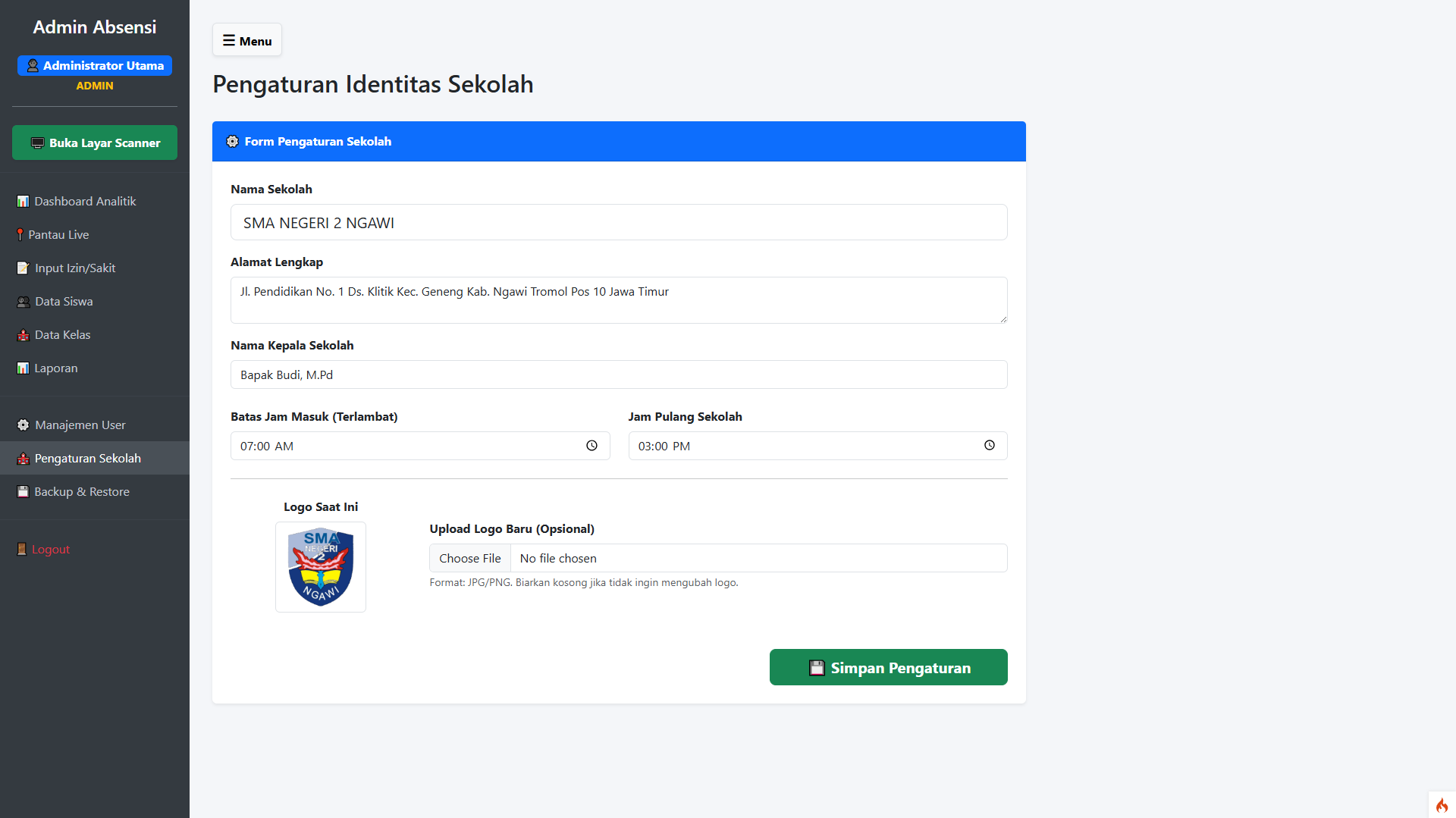This screenshot has width=1456, height=818.
Task: Focus the Alamat Lengkap text area
Action: [x=619, y=300]
